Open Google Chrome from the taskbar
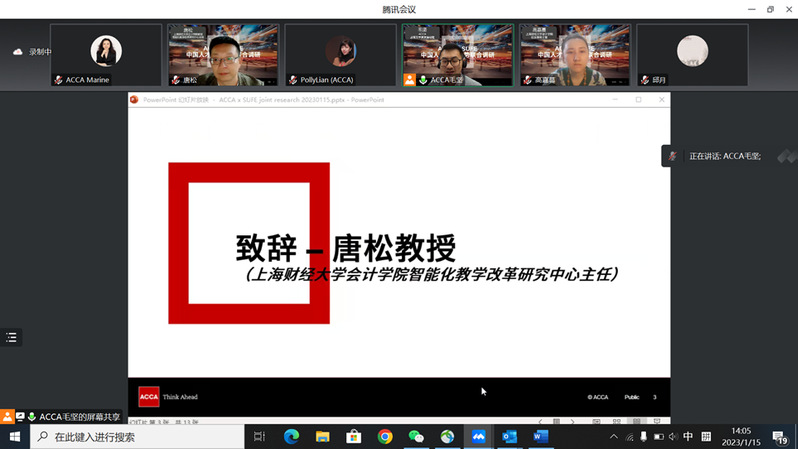Image resolution: width=798 pixels, height=449 pixels. (385, 437)
